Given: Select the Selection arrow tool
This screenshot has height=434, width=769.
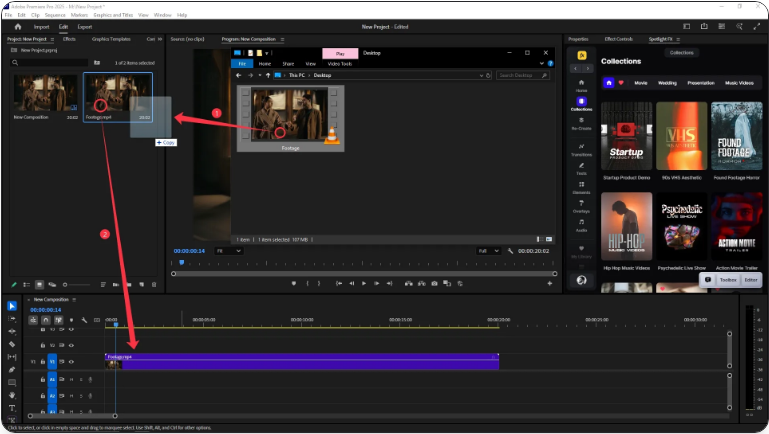Looking at the screenshot, I should 12,306.
